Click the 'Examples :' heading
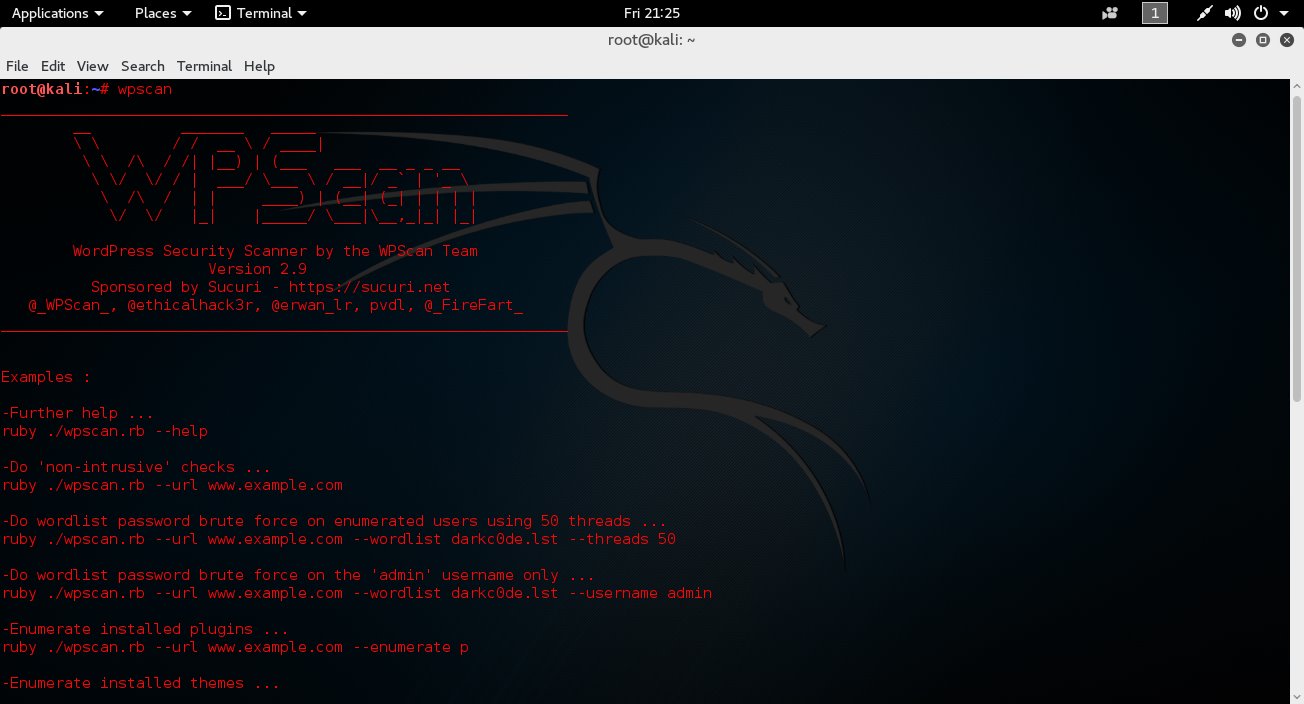1304x704 pixels. pyautogui.click(x=46, y=377)
